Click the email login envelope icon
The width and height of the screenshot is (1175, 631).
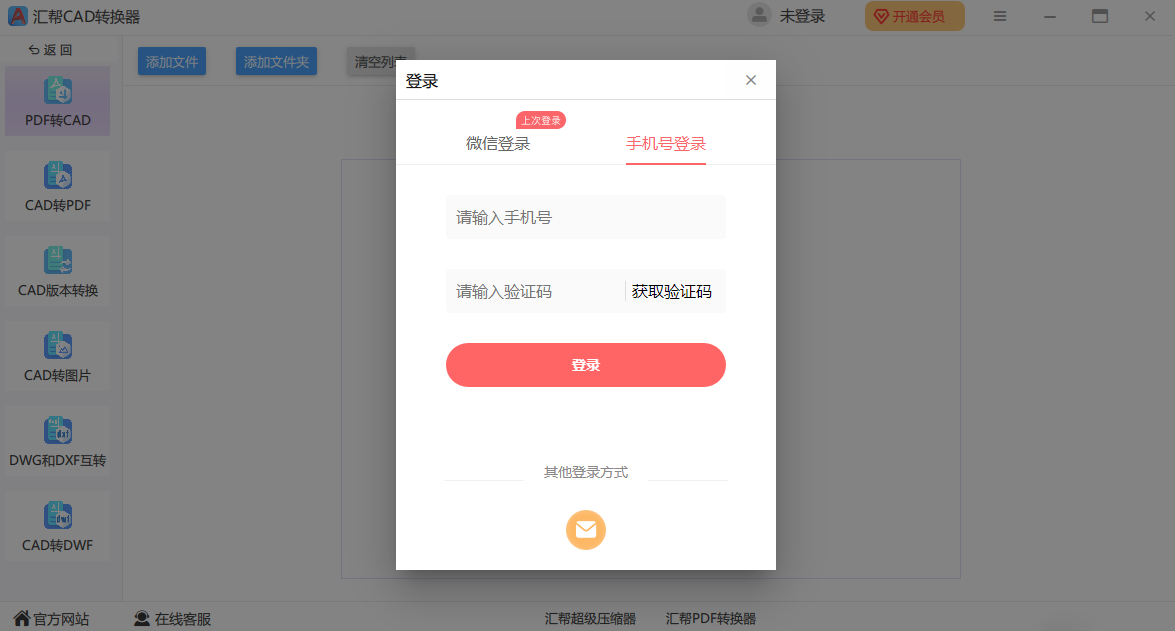(x=586, y=530)
